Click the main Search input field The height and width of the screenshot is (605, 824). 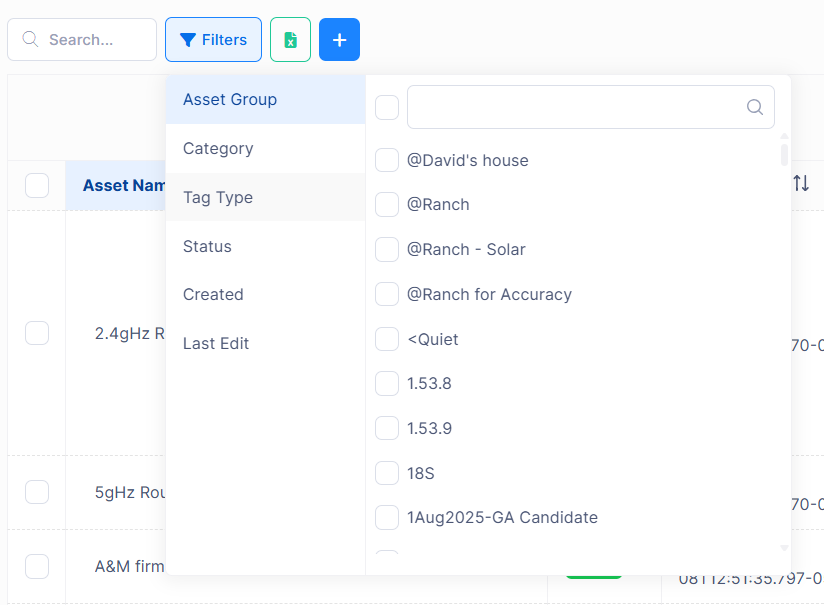[92, 40]
